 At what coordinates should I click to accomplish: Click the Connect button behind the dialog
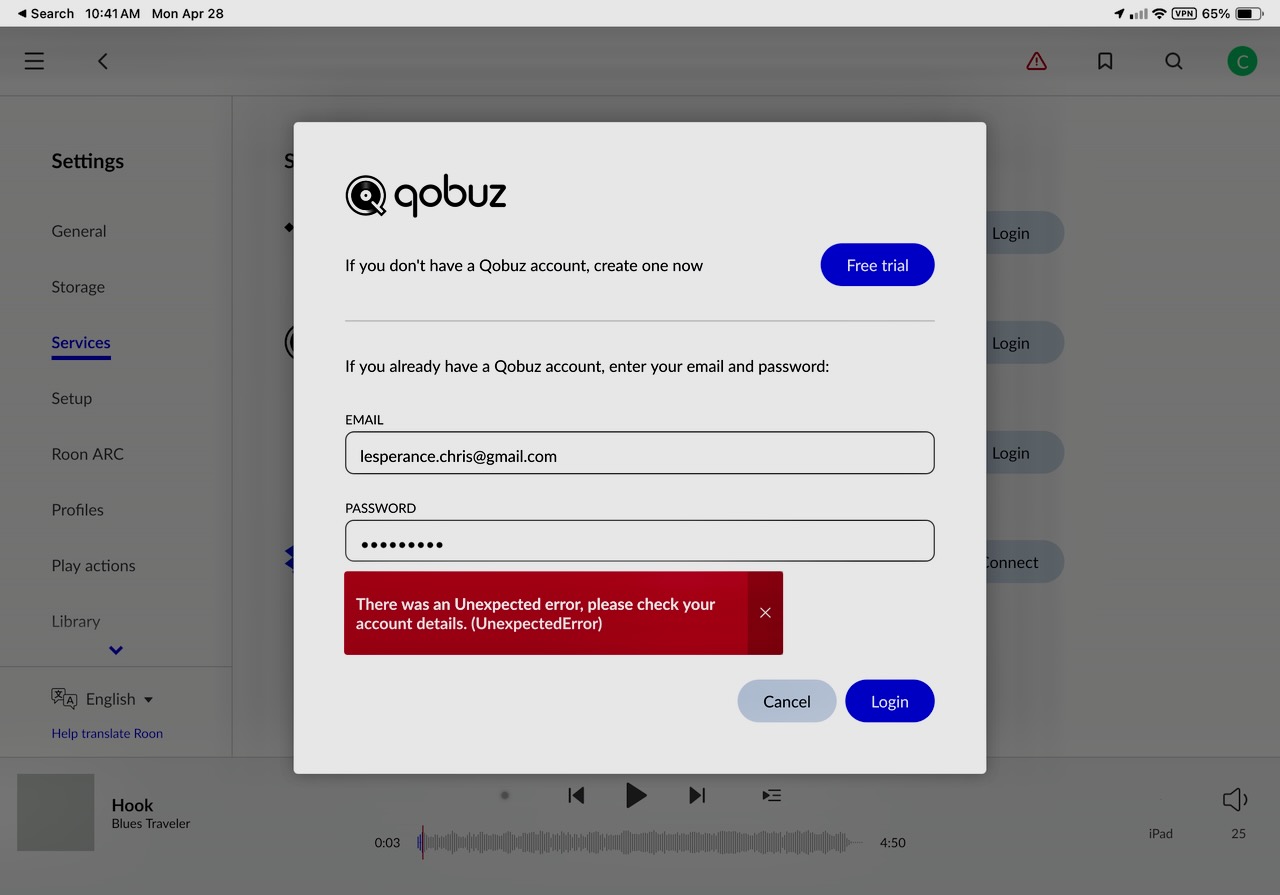point(1024,562)
